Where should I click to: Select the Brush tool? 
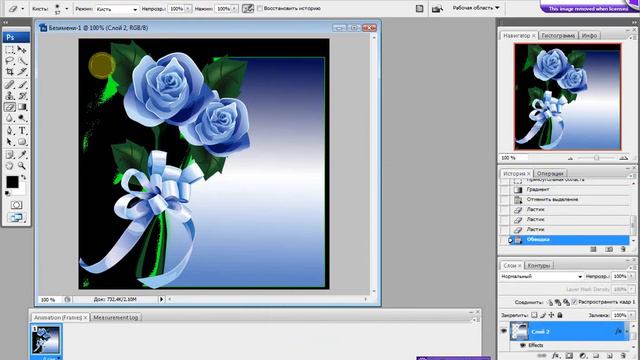point(22,84)
